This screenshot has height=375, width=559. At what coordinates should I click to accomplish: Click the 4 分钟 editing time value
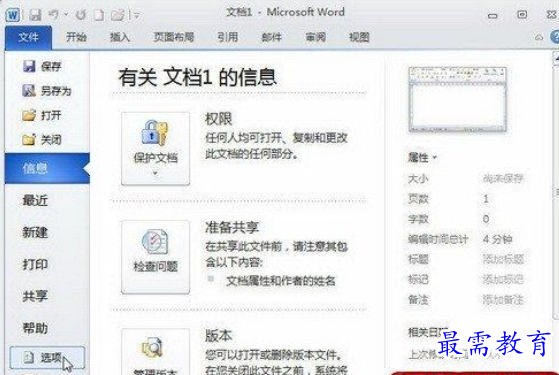click(498, 239)
